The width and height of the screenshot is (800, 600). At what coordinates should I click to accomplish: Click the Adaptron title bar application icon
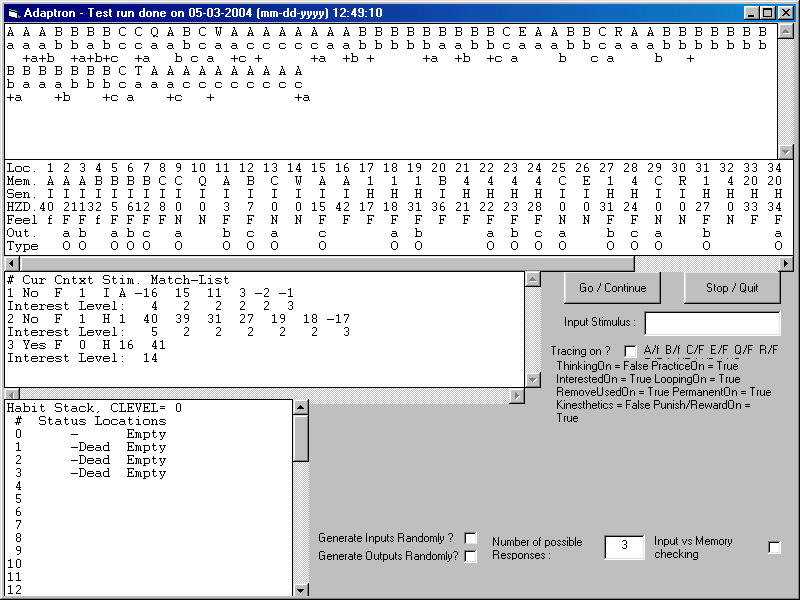tap(13, 13)
